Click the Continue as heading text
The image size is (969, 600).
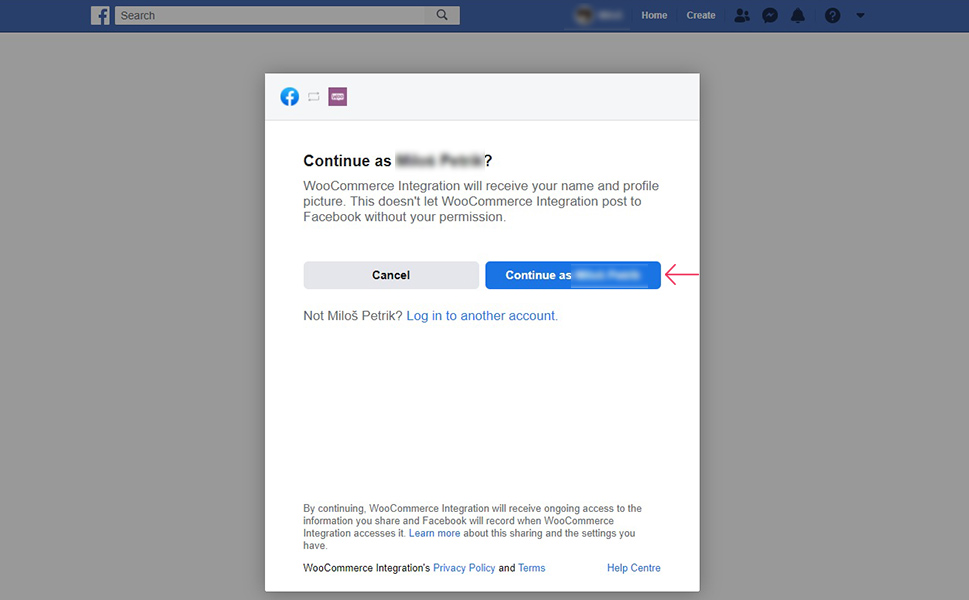point(397,161)
